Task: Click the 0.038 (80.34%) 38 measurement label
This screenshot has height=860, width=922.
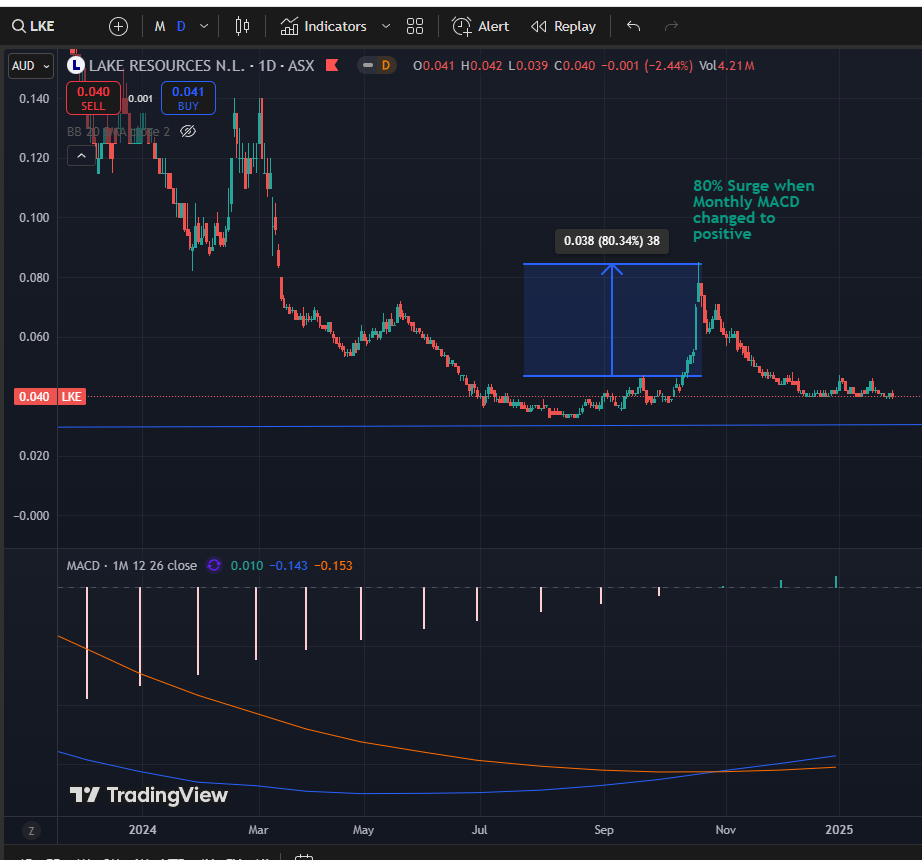Action: point(612,241)
